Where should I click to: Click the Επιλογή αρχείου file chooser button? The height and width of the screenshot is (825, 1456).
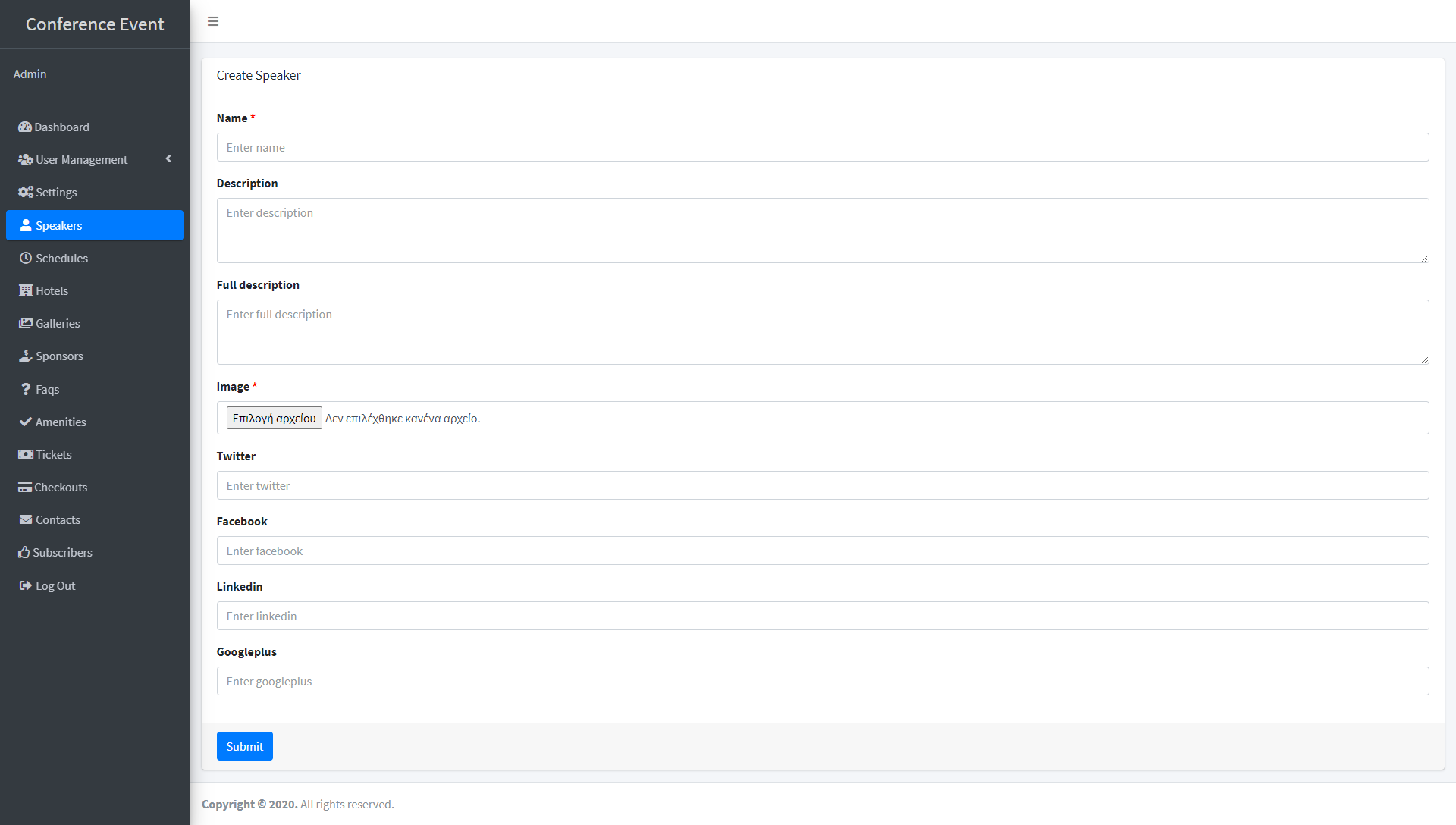point(274,418)
